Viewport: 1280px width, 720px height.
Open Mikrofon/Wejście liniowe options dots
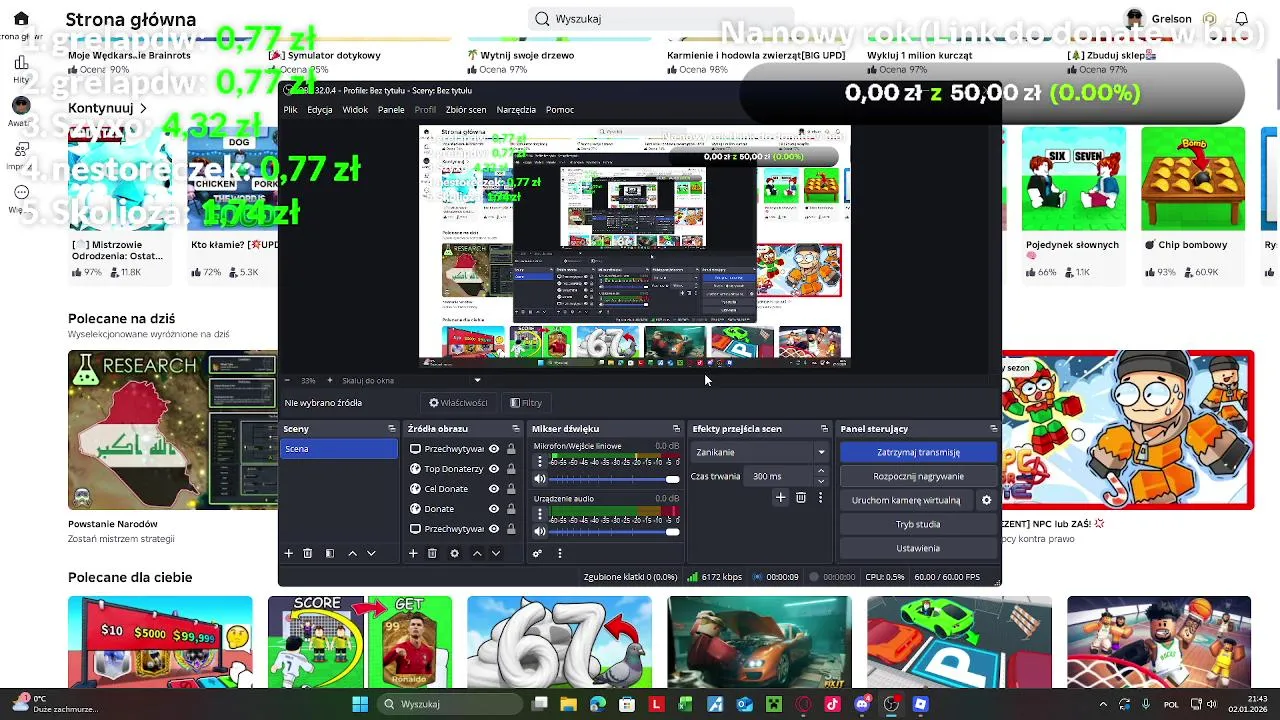point(540,462)
